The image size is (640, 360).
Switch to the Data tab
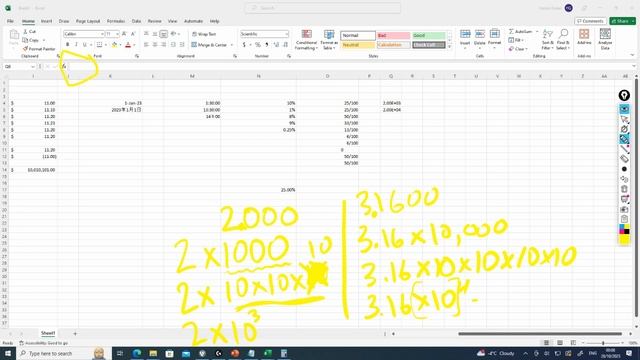(x=136, y=21)
